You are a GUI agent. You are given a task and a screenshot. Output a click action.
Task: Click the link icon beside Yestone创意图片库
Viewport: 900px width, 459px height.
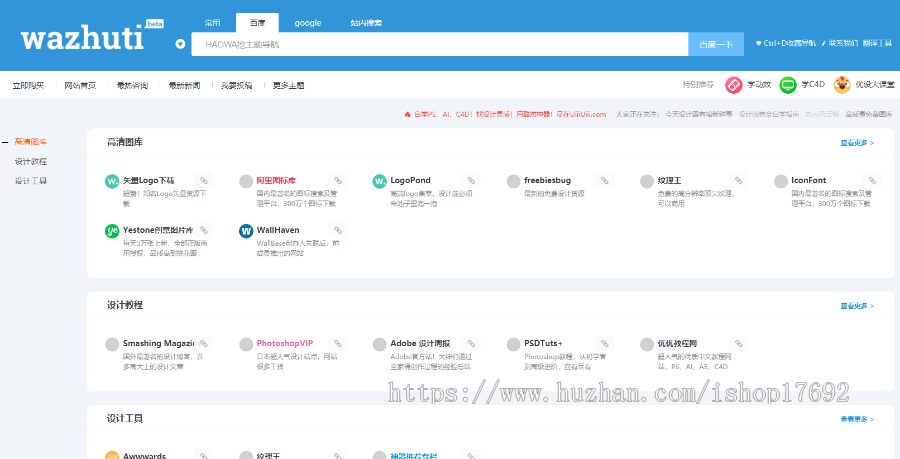tap(204, 230)
